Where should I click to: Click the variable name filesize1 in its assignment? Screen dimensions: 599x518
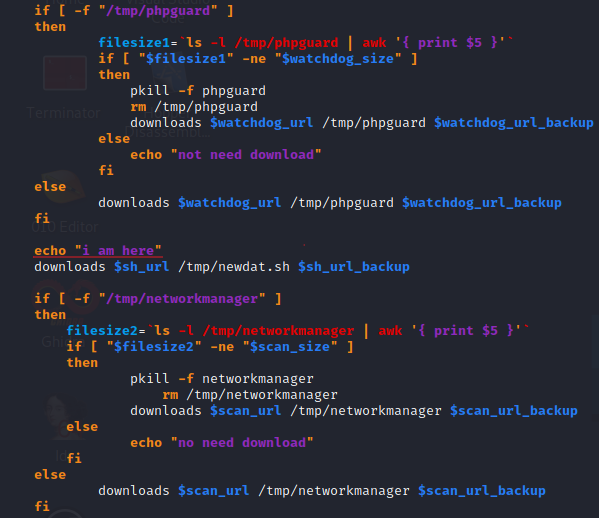click(x=134, y=42)
